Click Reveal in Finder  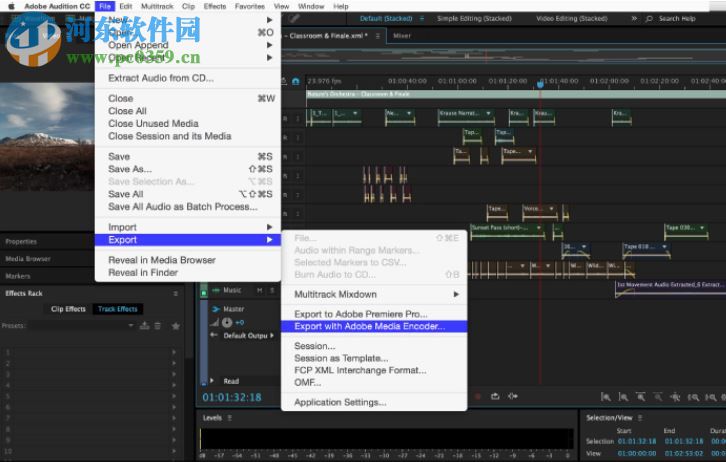pyautogui.click(x=188, y=273)
